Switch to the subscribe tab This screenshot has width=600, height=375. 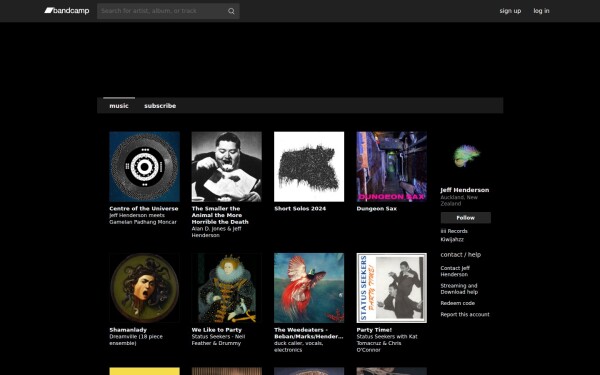160,106
